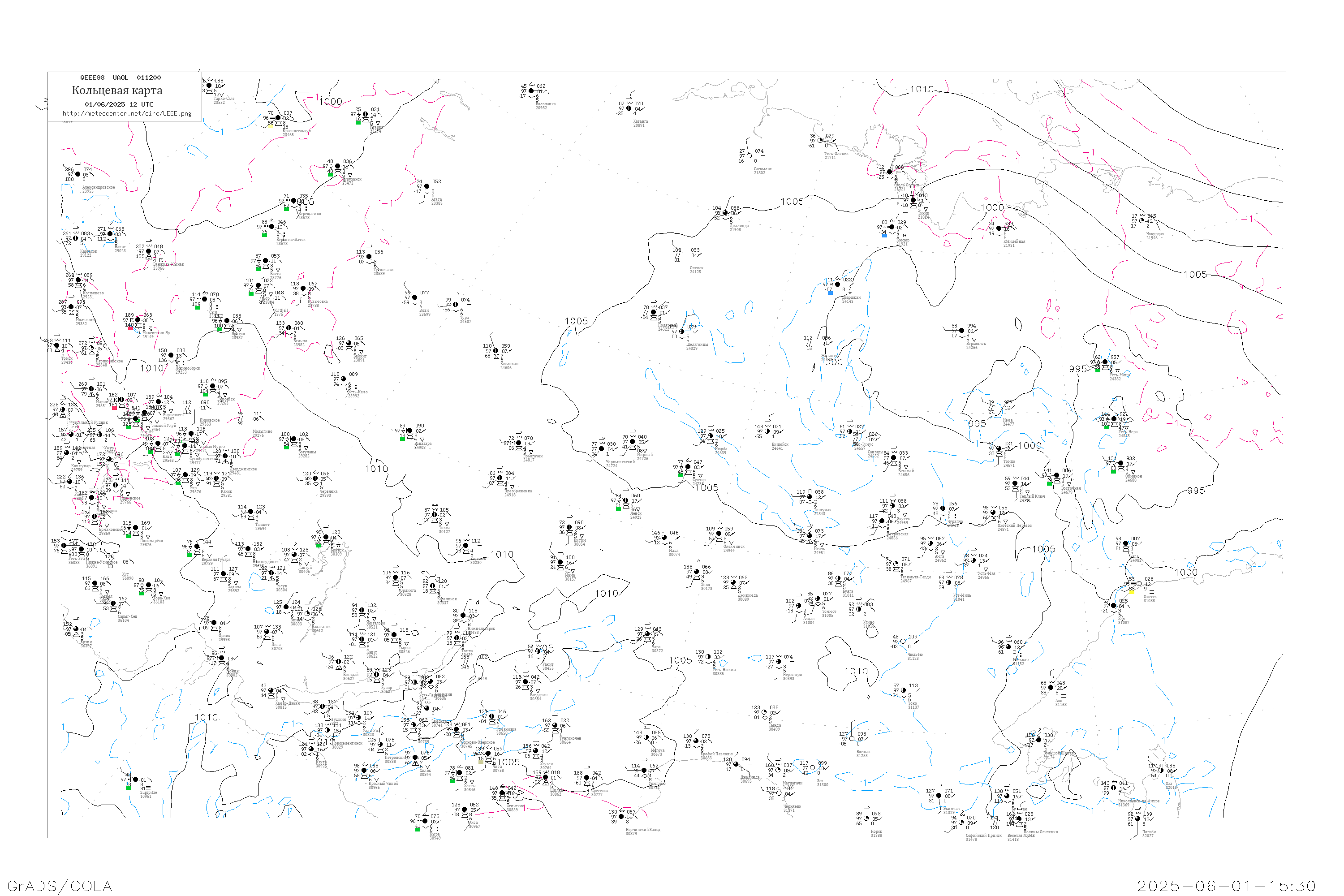Click the Охотск crossed-circle sky obscured symbol
This screenshot has height=896, width=1344.
point(1139,584)
